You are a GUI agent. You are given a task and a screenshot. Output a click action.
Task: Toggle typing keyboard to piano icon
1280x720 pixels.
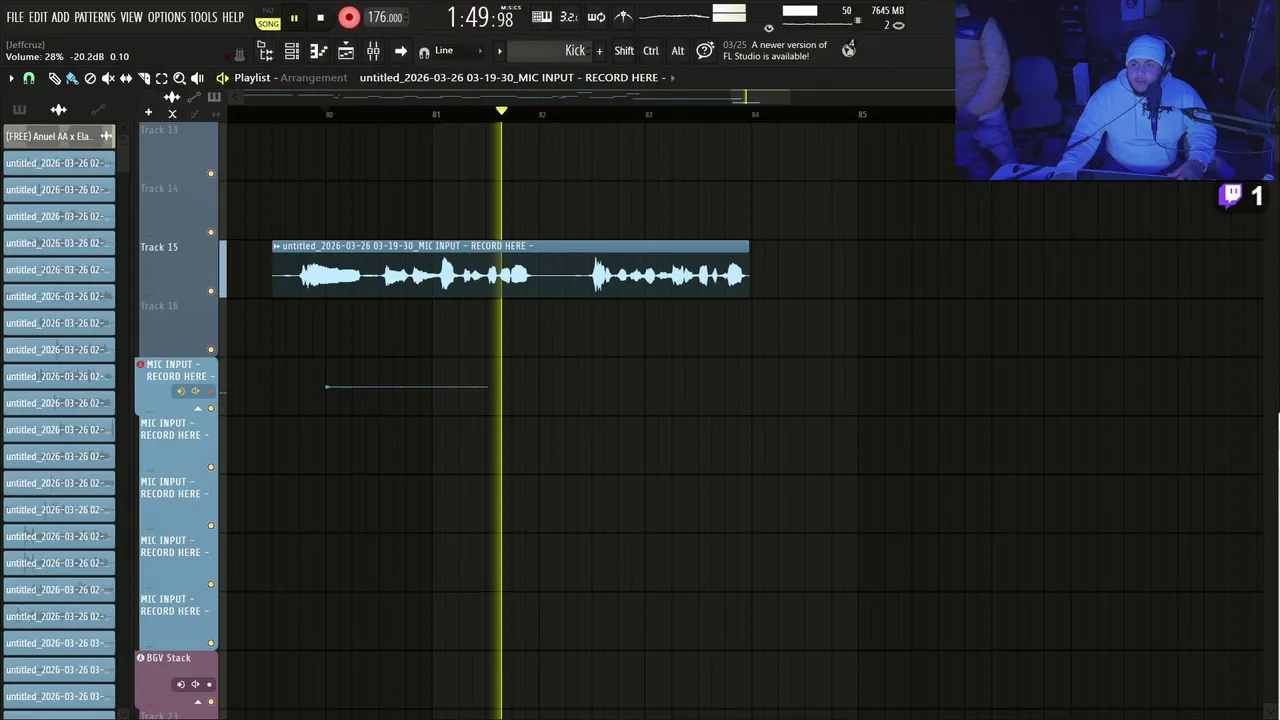[x=542, y=16]
